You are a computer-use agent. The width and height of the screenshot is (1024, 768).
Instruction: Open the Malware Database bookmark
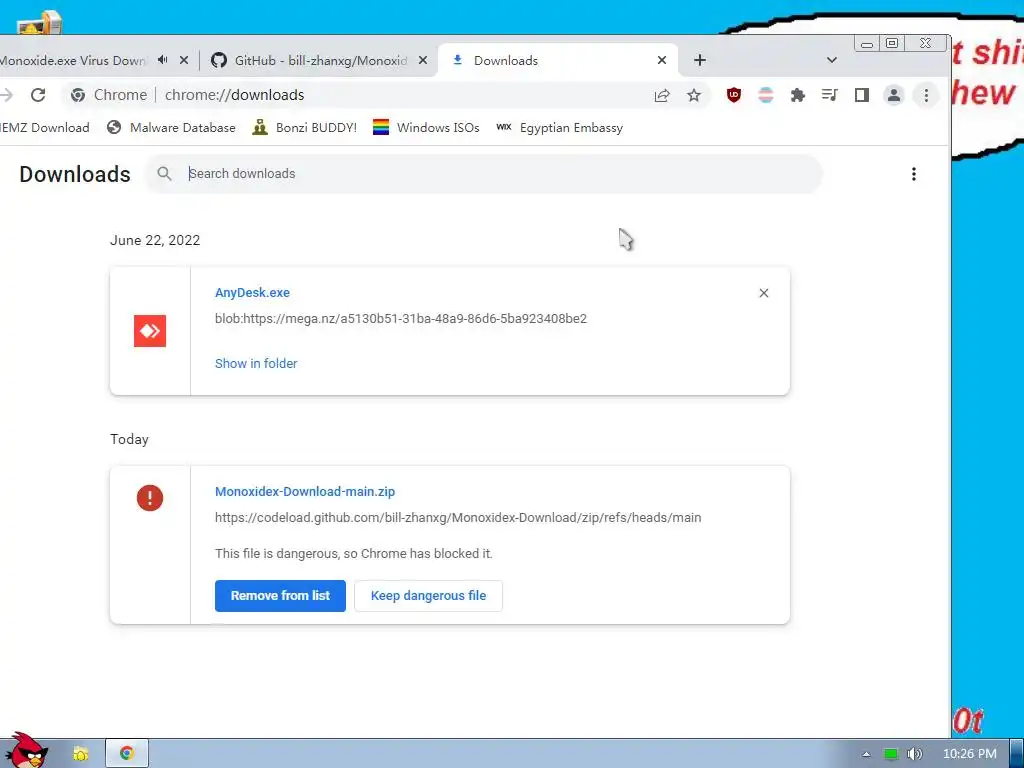(x=172, y=127)
